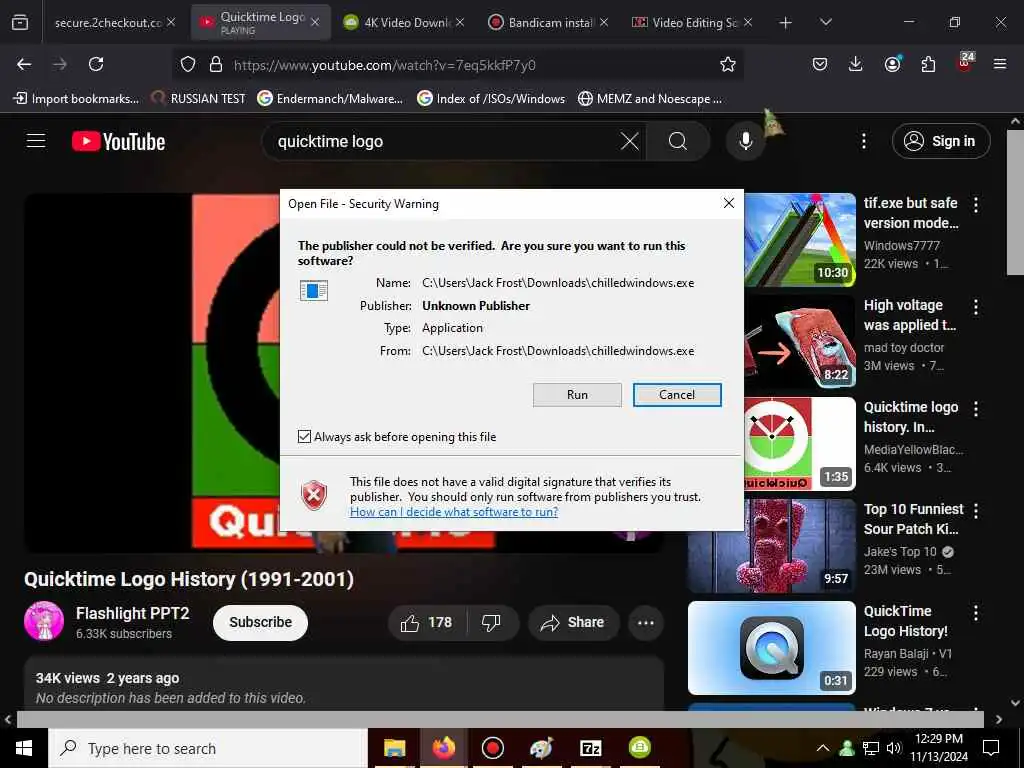Open YouTube settings three-dot menu
The width and height of the screenshot is (1024, 768).
coord(863,141)
